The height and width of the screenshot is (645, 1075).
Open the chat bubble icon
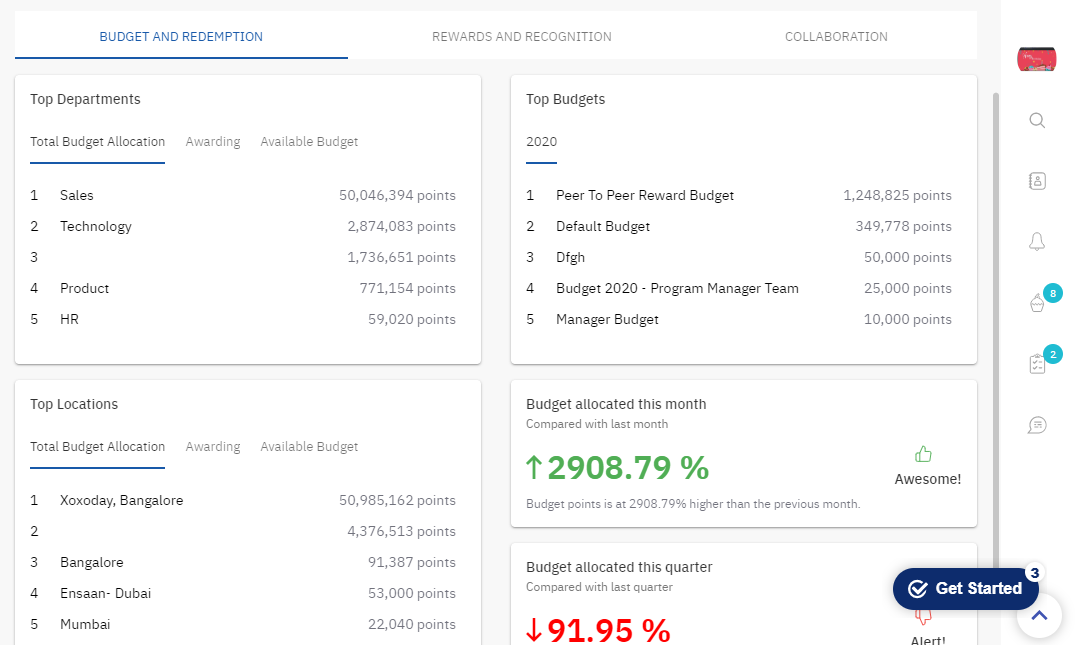click(x=1037, y=425)
